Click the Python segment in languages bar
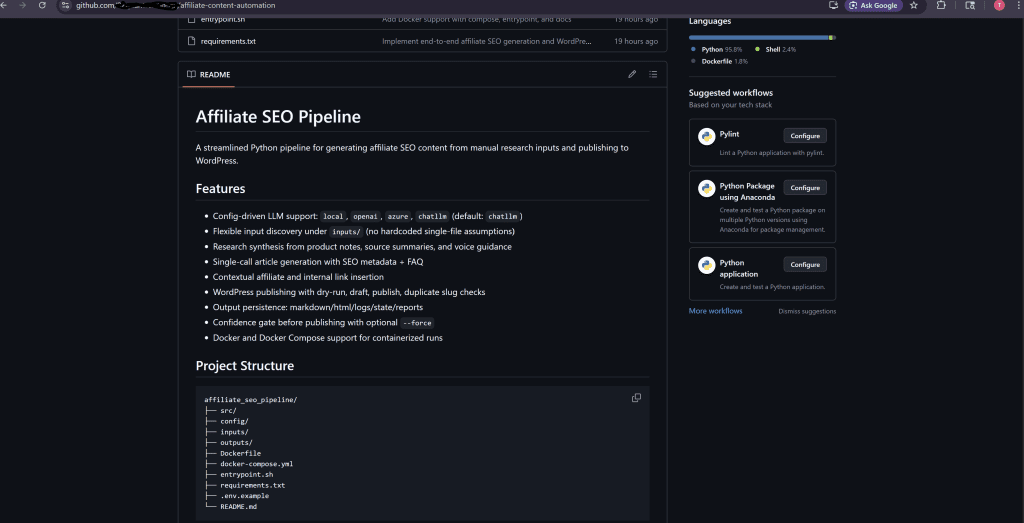 pos(758,38)
